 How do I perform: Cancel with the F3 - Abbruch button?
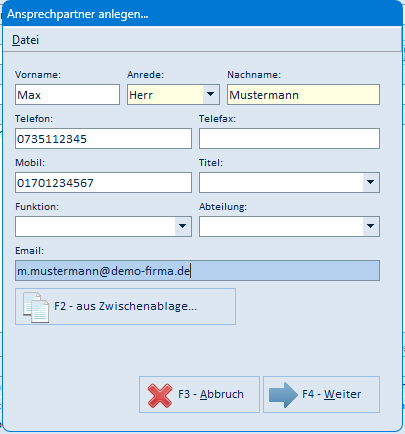click(199, 395)
